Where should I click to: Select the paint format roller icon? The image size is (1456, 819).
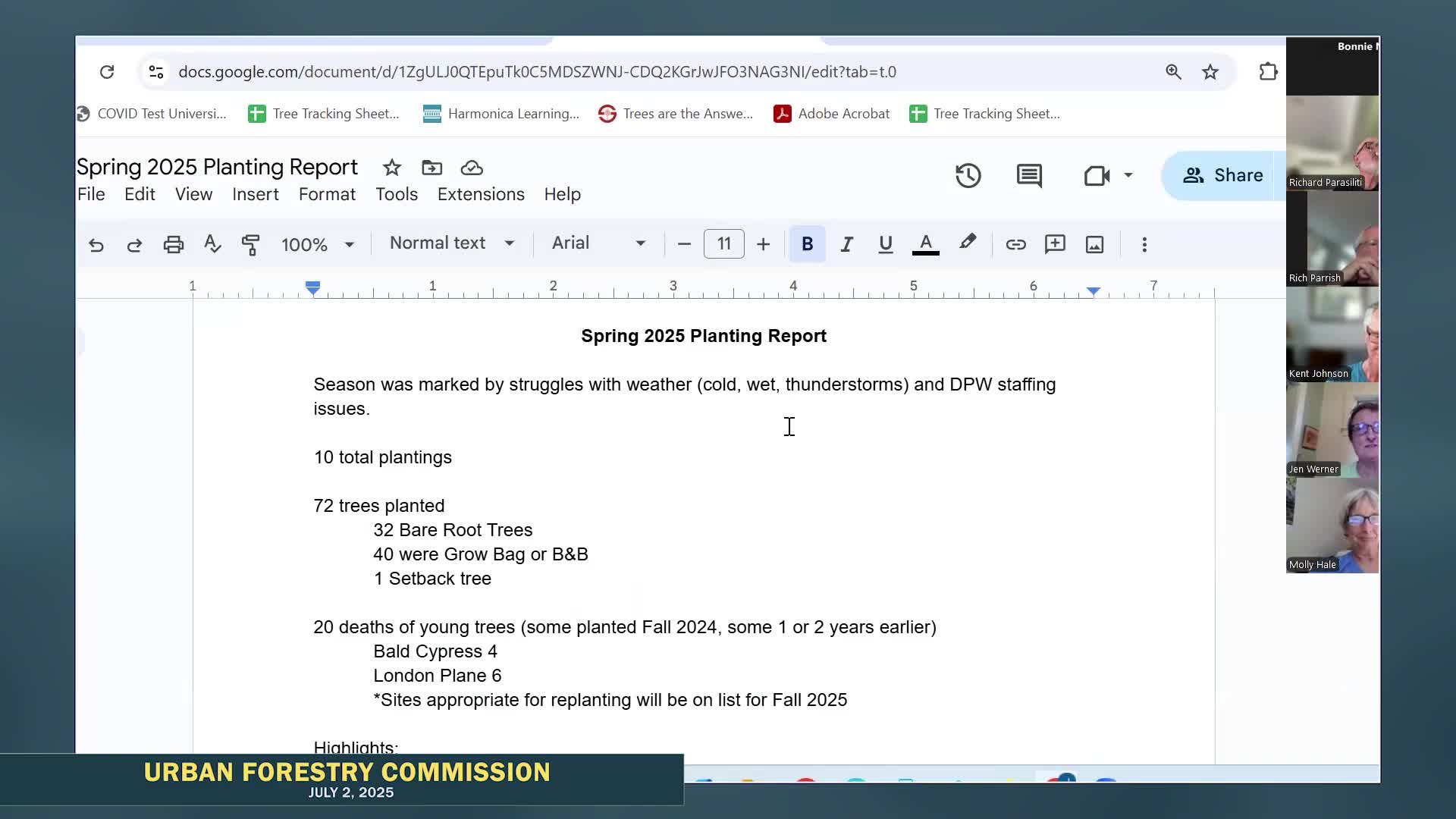pyautogui.click(x=250, y=245)
